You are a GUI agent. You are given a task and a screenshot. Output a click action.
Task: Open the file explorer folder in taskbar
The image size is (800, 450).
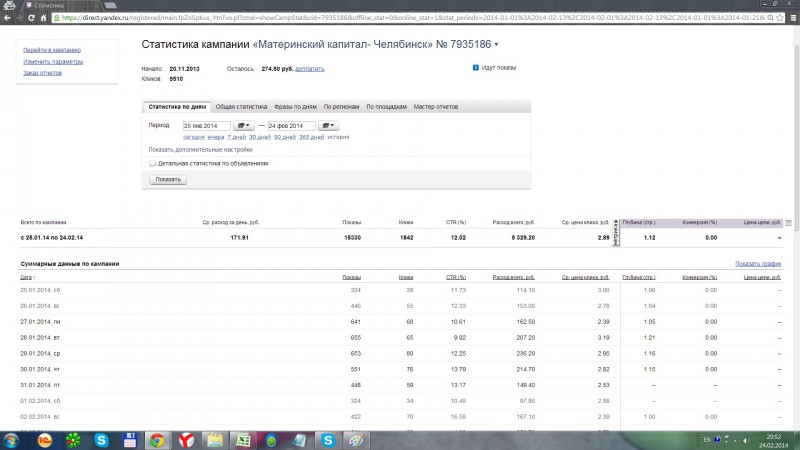click(x=215, y=440)
